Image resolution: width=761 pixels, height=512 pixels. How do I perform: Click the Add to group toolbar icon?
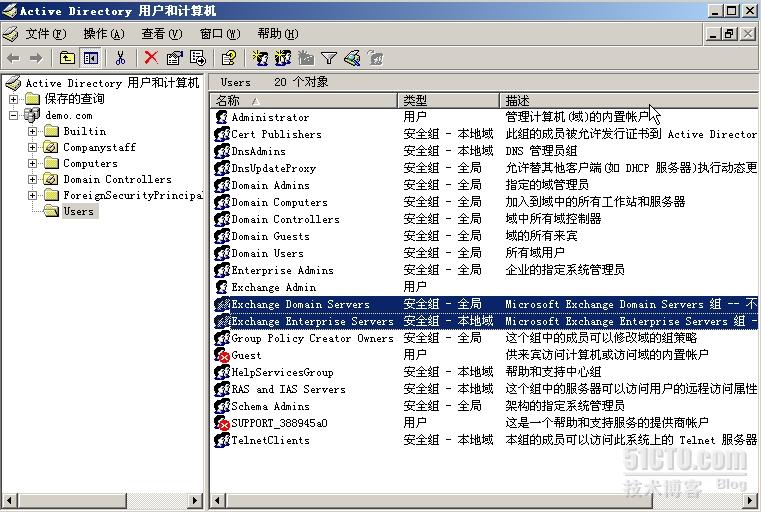coord(375,59)
